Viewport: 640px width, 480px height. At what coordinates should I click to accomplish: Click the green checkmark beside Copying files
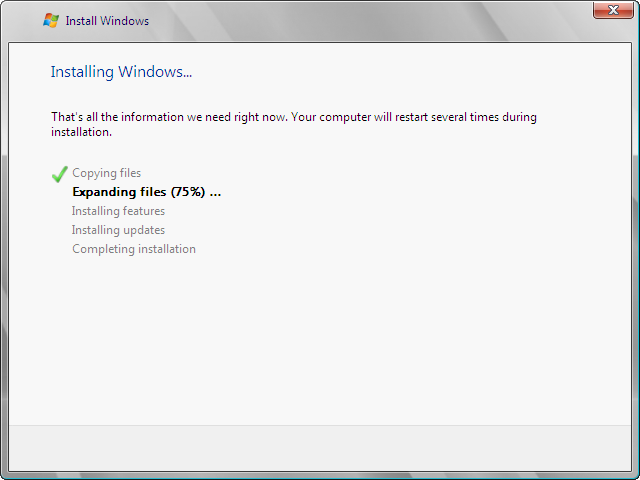click(x=60, y=174)
